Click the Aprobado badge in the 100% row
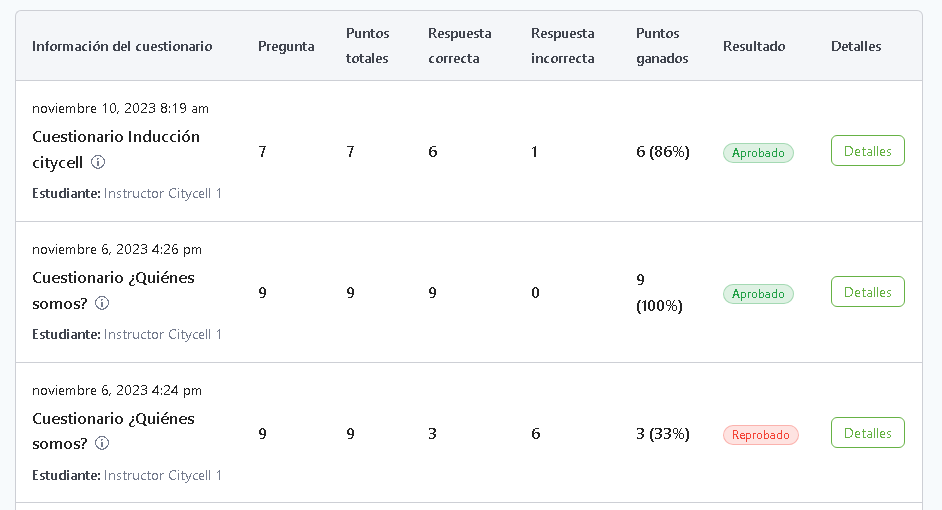942x510 pixels. (x=758, y=294)
